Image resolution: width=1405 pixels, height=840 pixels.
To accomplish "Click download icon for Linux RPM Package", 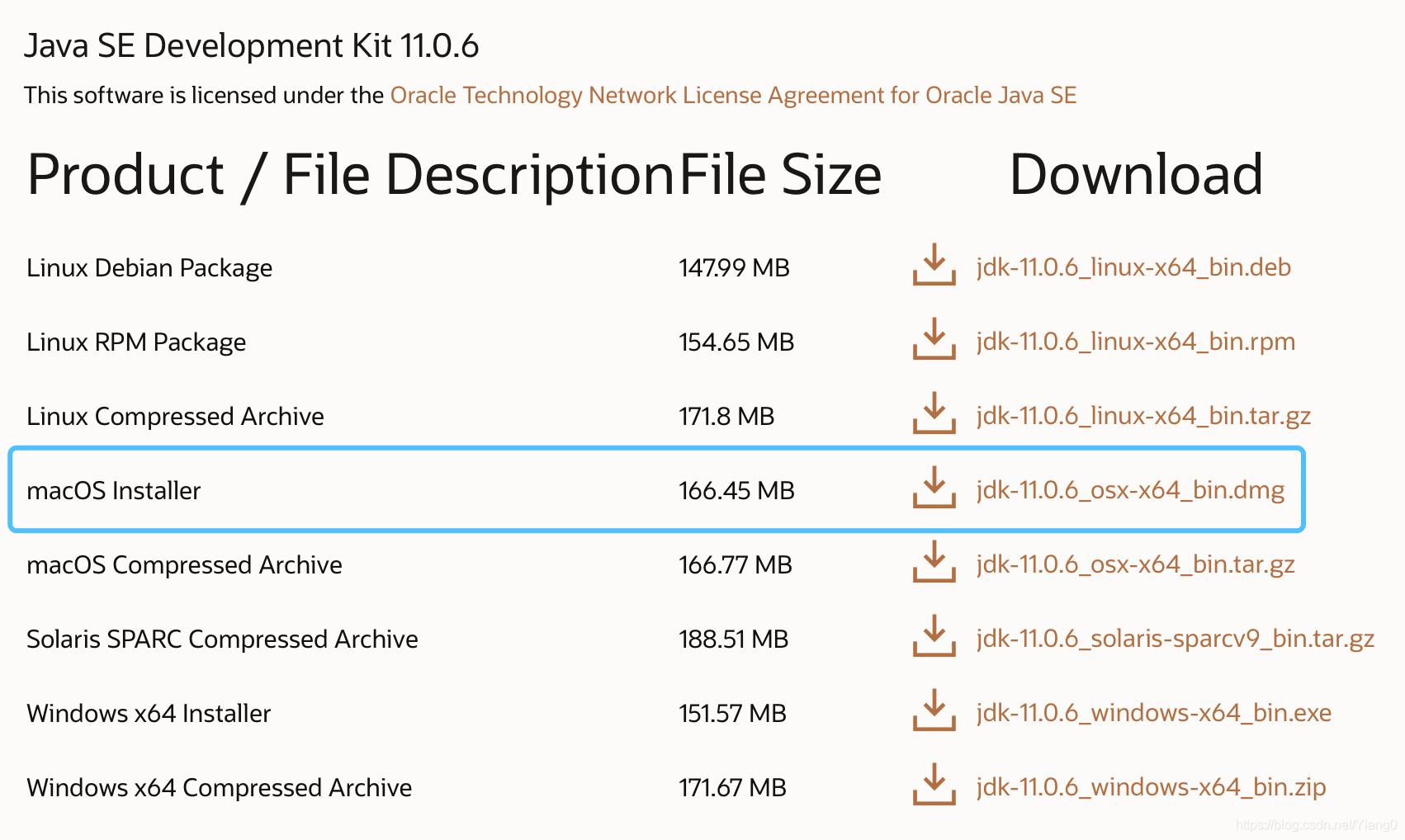I will click(x=934, y=338).
